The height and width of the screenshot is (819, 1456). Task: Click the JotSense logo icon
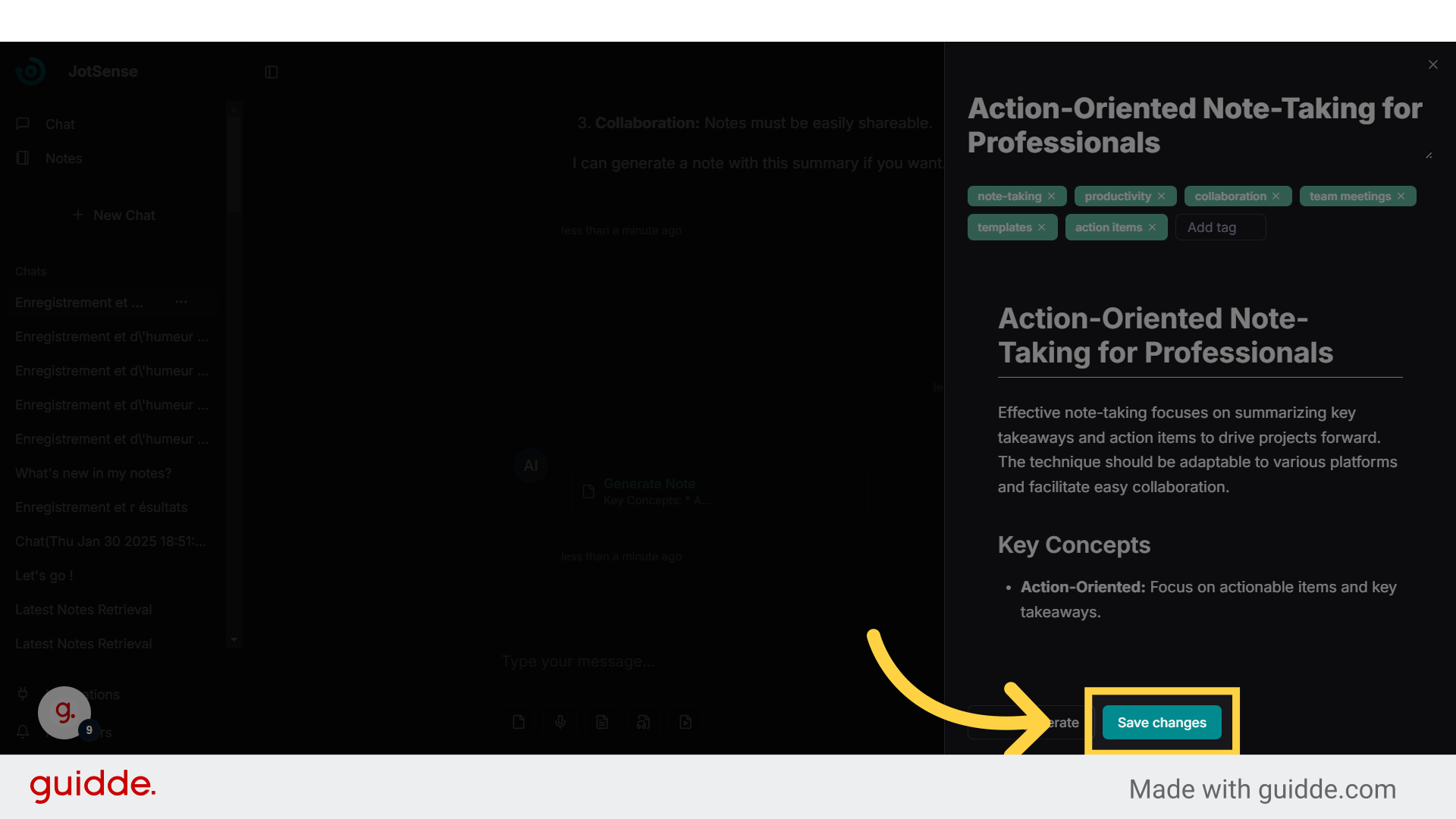pos(30,71)
